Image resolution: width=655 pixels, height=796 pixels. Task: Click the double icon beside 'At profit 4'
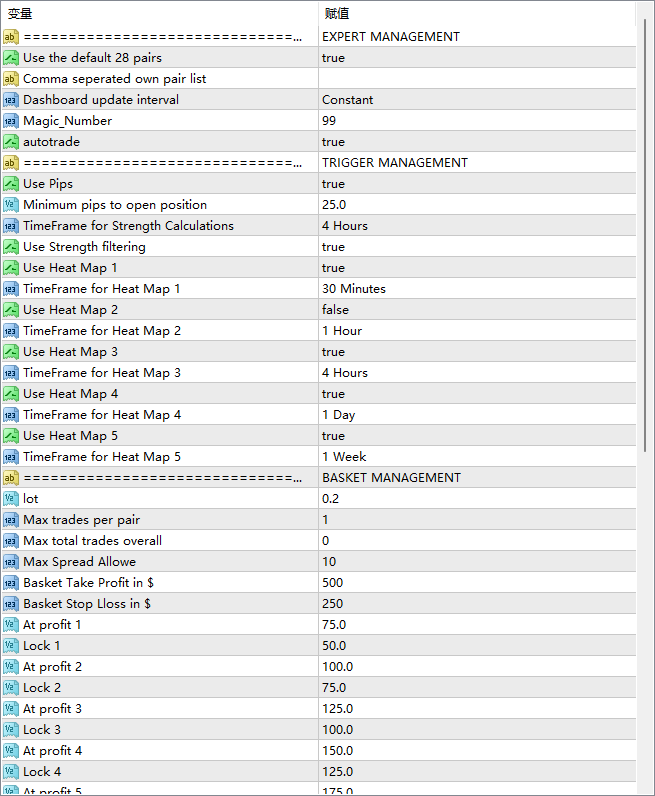click(x=11, y=751)
